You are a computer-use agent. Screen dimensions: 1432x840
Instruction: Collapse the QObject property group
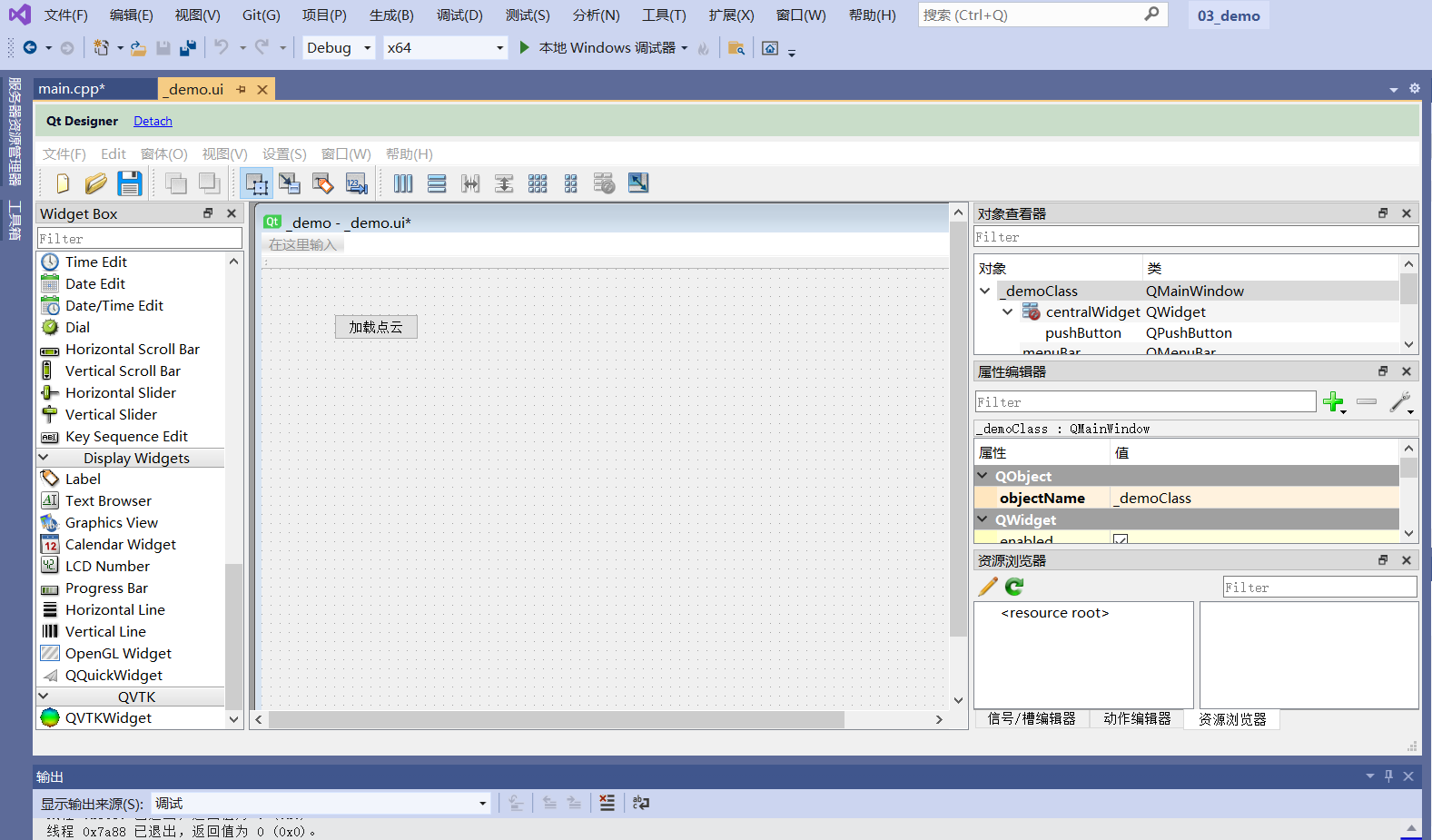983,476
